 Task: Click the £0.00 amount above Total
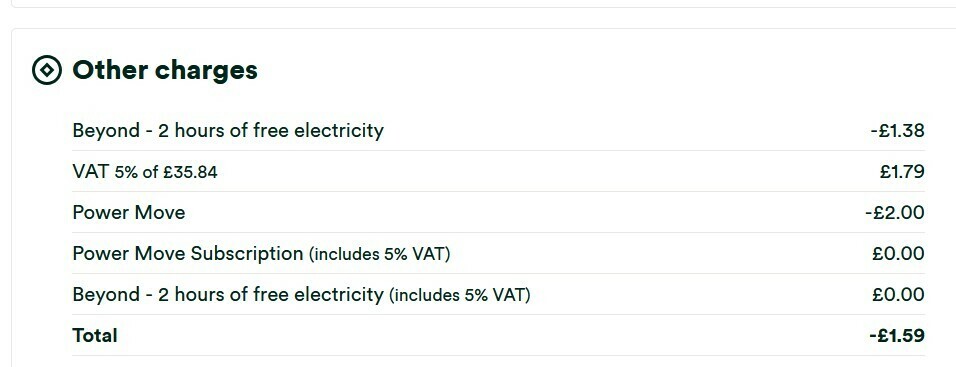[x=898, y=294]
